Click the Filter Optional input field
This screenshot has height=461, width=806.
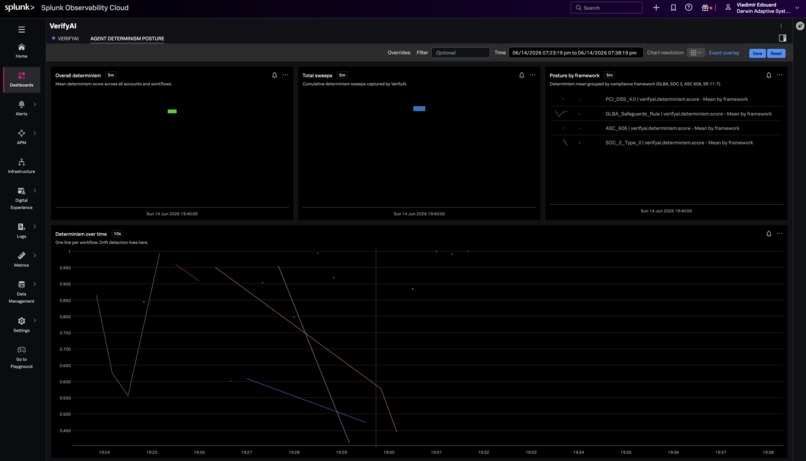(x=460, y=53)
